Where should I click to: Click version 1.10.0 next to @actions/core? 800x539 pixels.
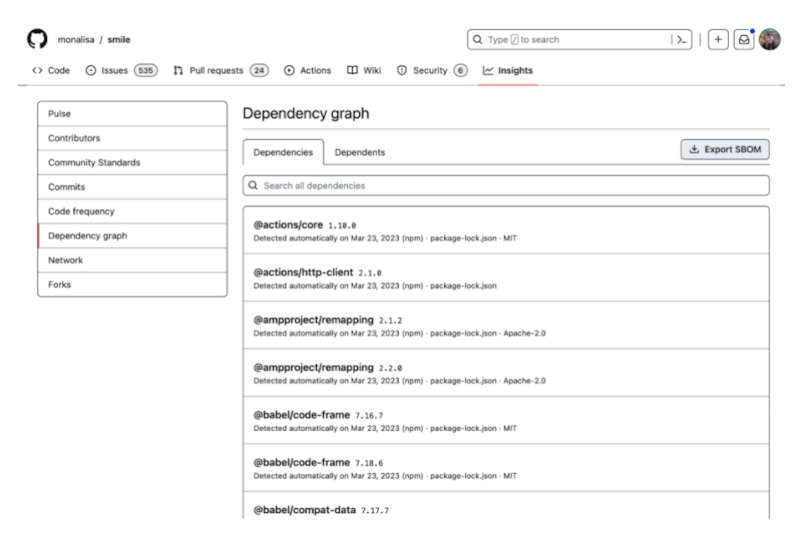click(342, 226)
